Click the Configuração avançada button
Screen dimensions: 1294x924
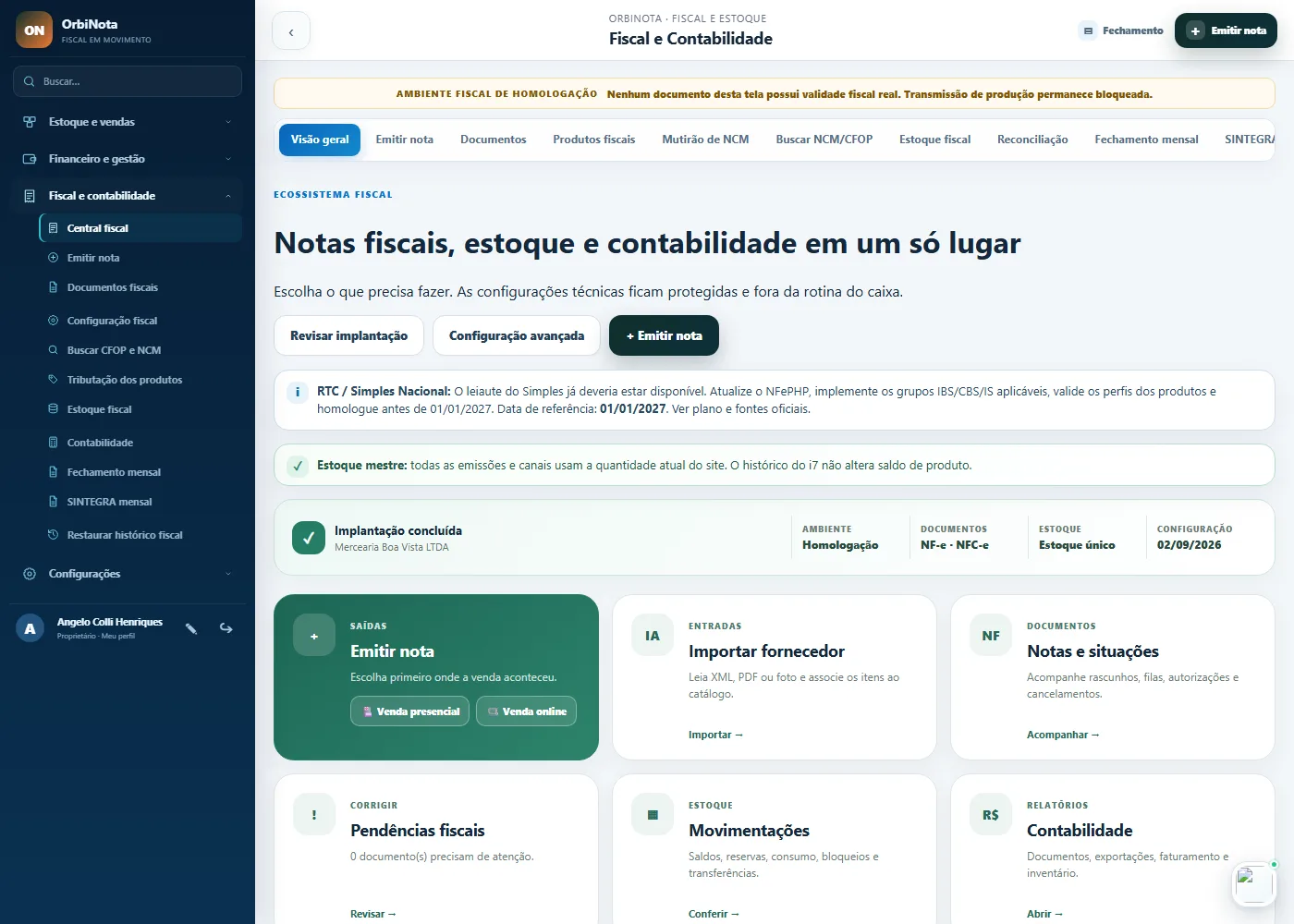[517, 335]
